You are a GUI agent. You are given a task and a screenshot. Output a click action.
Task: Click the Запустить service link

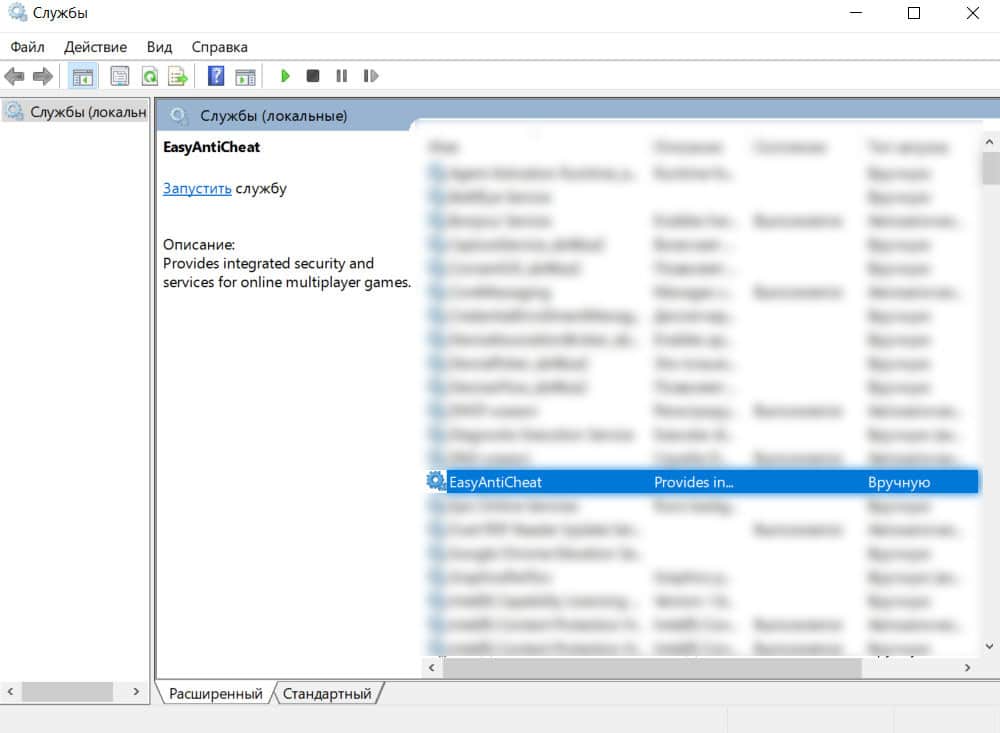(x=197, y=188)
